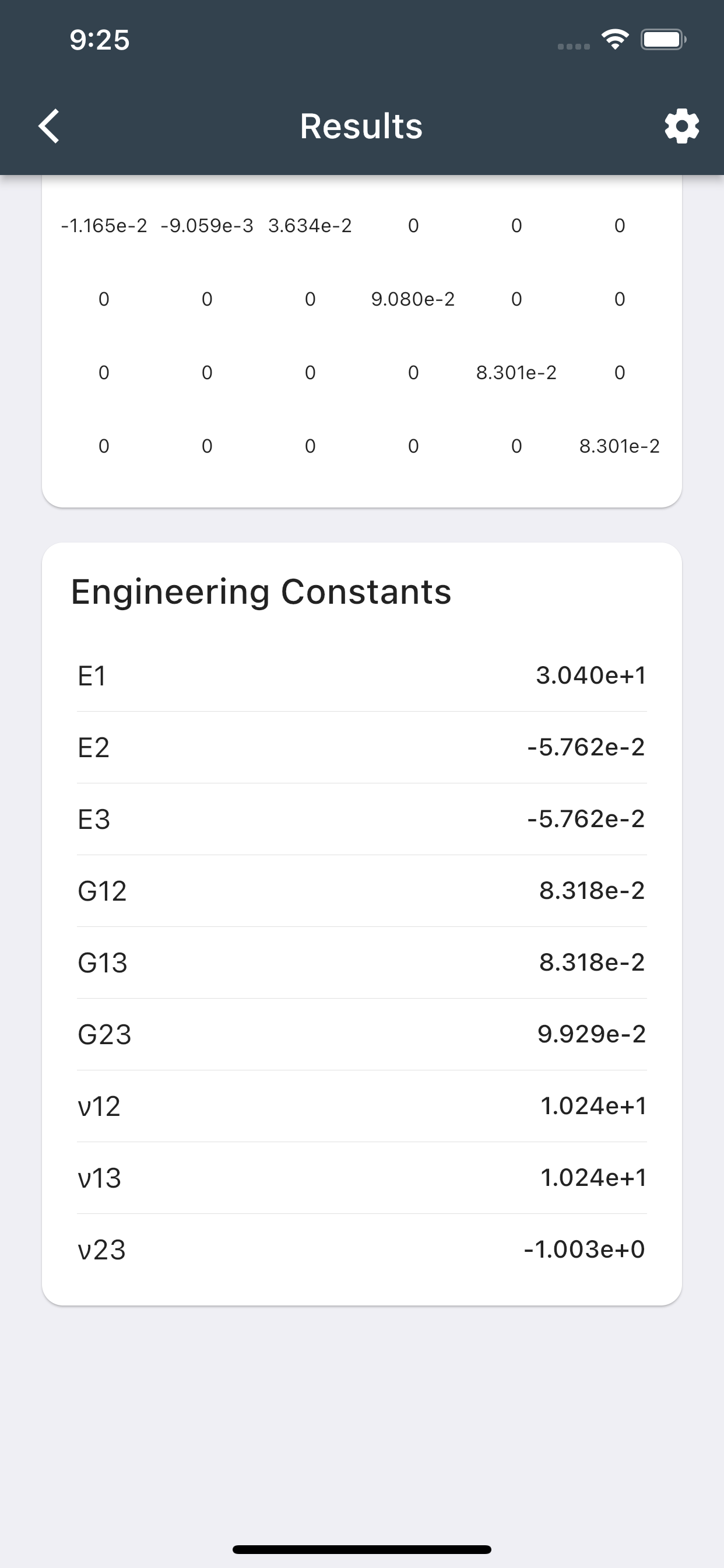The width and height of the screenshot is (724, 1568).
Task: Select the E3 value -5.762e-2
Action: 586,818
